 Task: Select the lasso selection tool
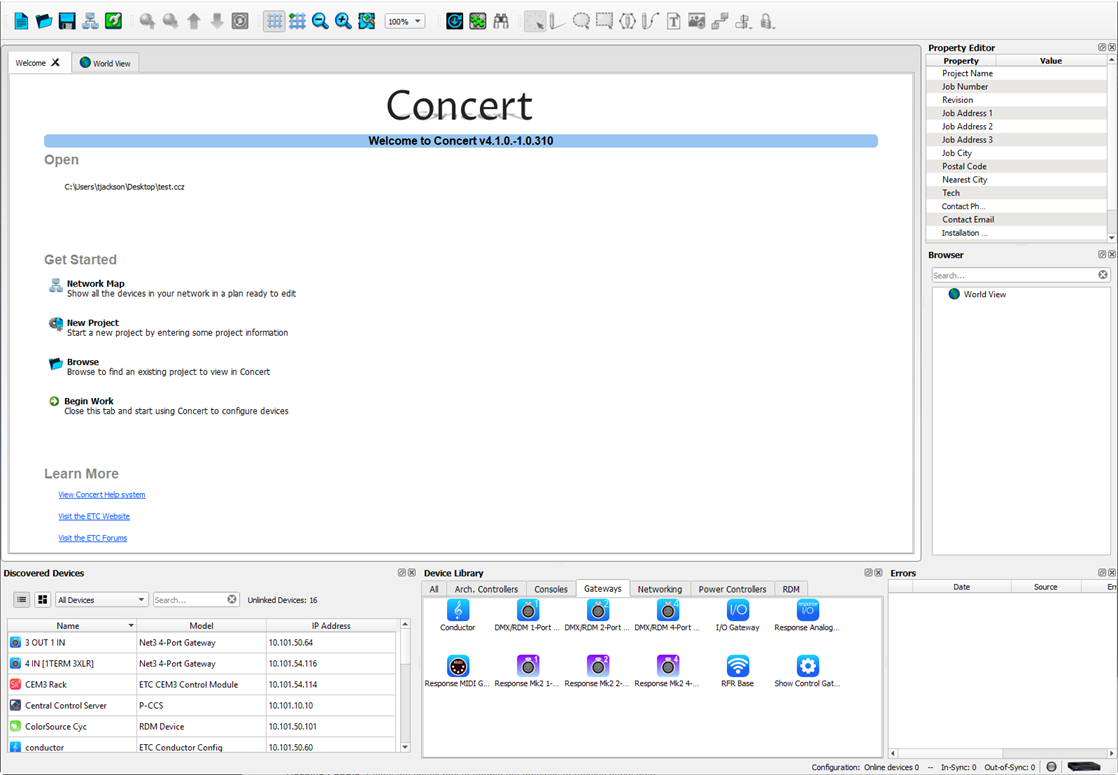pyautogui.click(x=581, y=21)
